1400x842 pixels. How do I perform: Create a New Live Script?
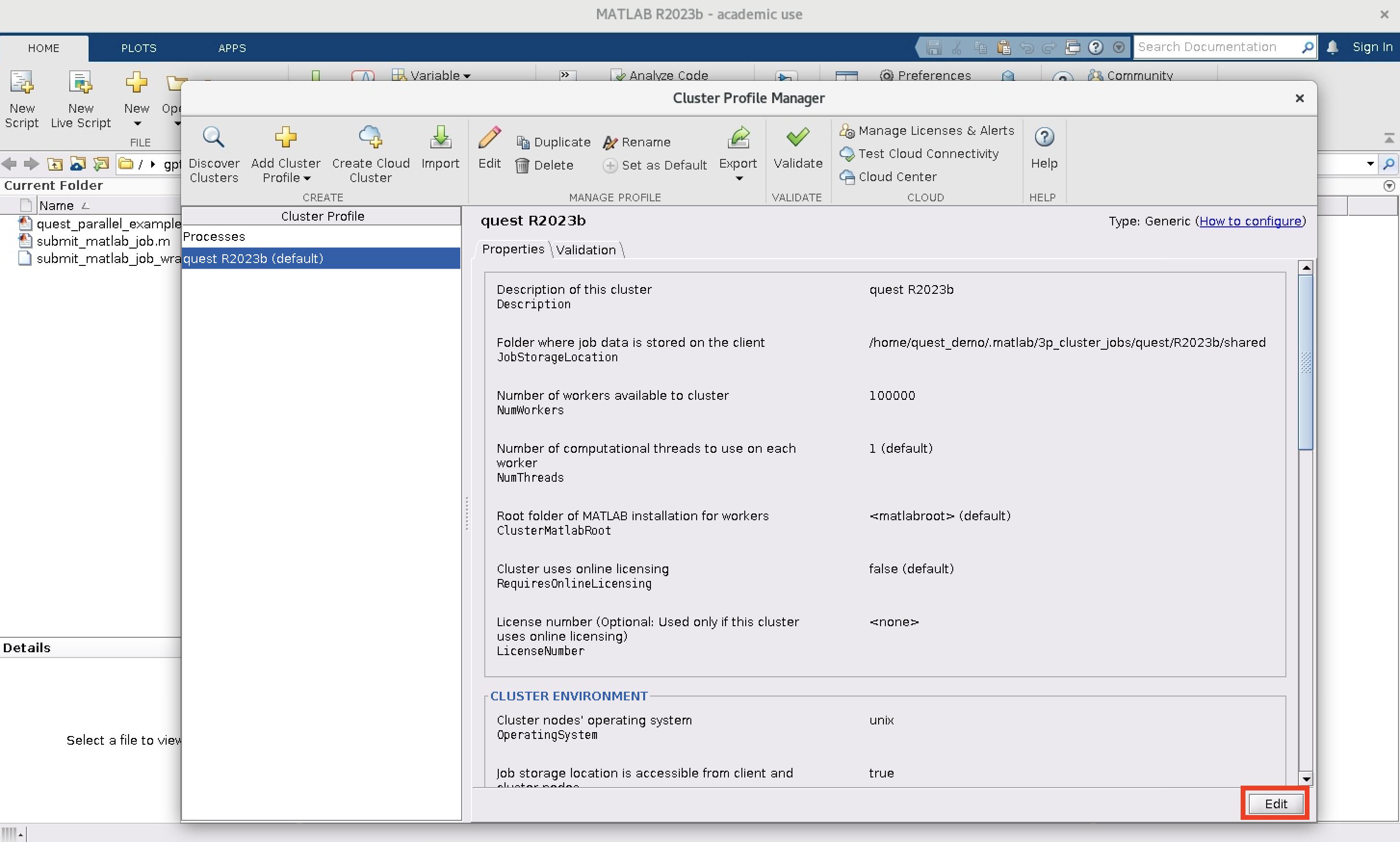(80, 100)
